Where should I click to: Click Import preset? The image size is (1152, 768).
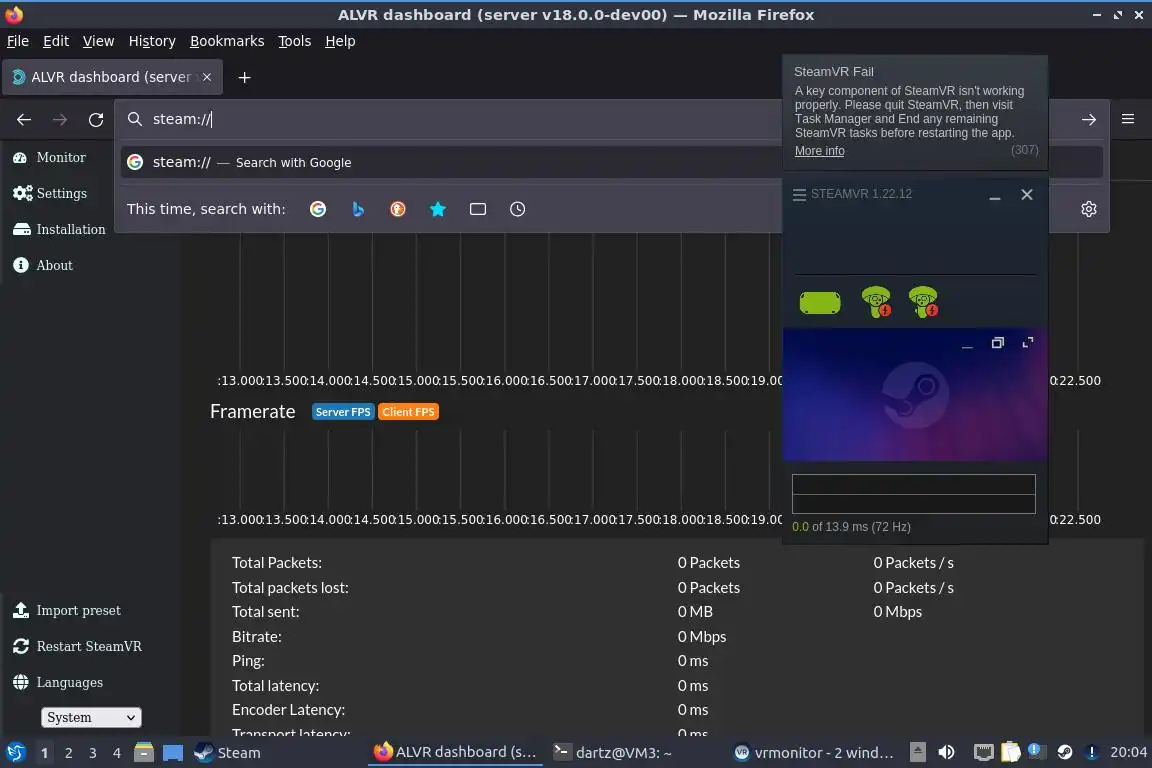click(66, 610)
